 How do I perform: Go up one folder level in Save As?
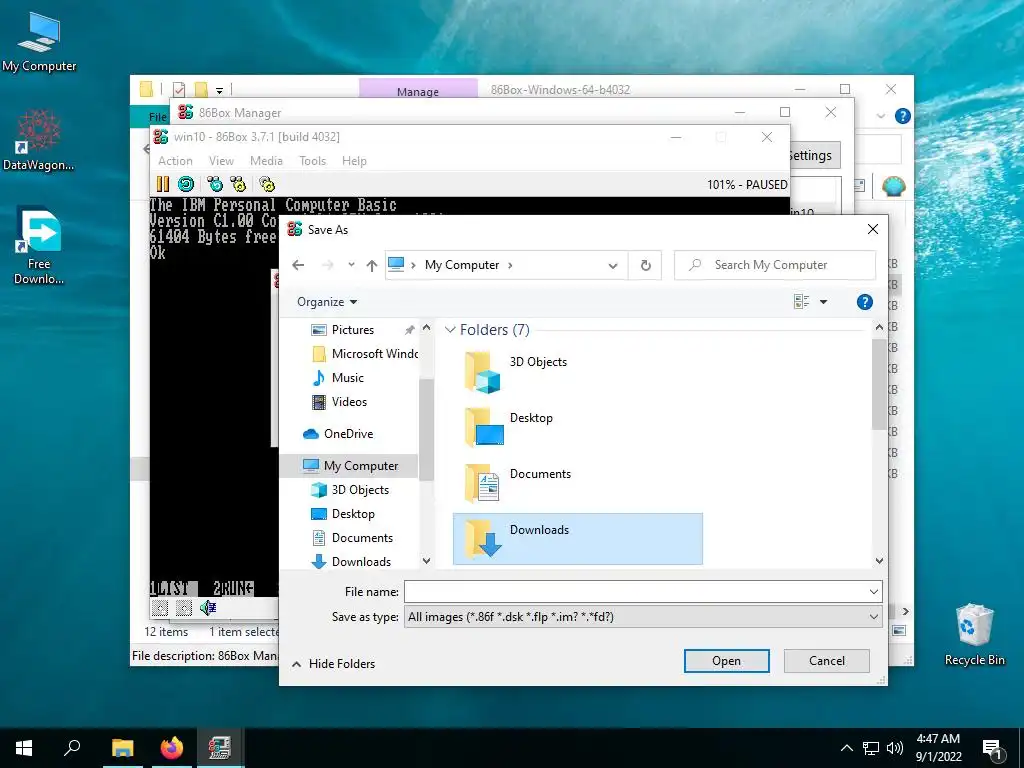click(372, 265)
